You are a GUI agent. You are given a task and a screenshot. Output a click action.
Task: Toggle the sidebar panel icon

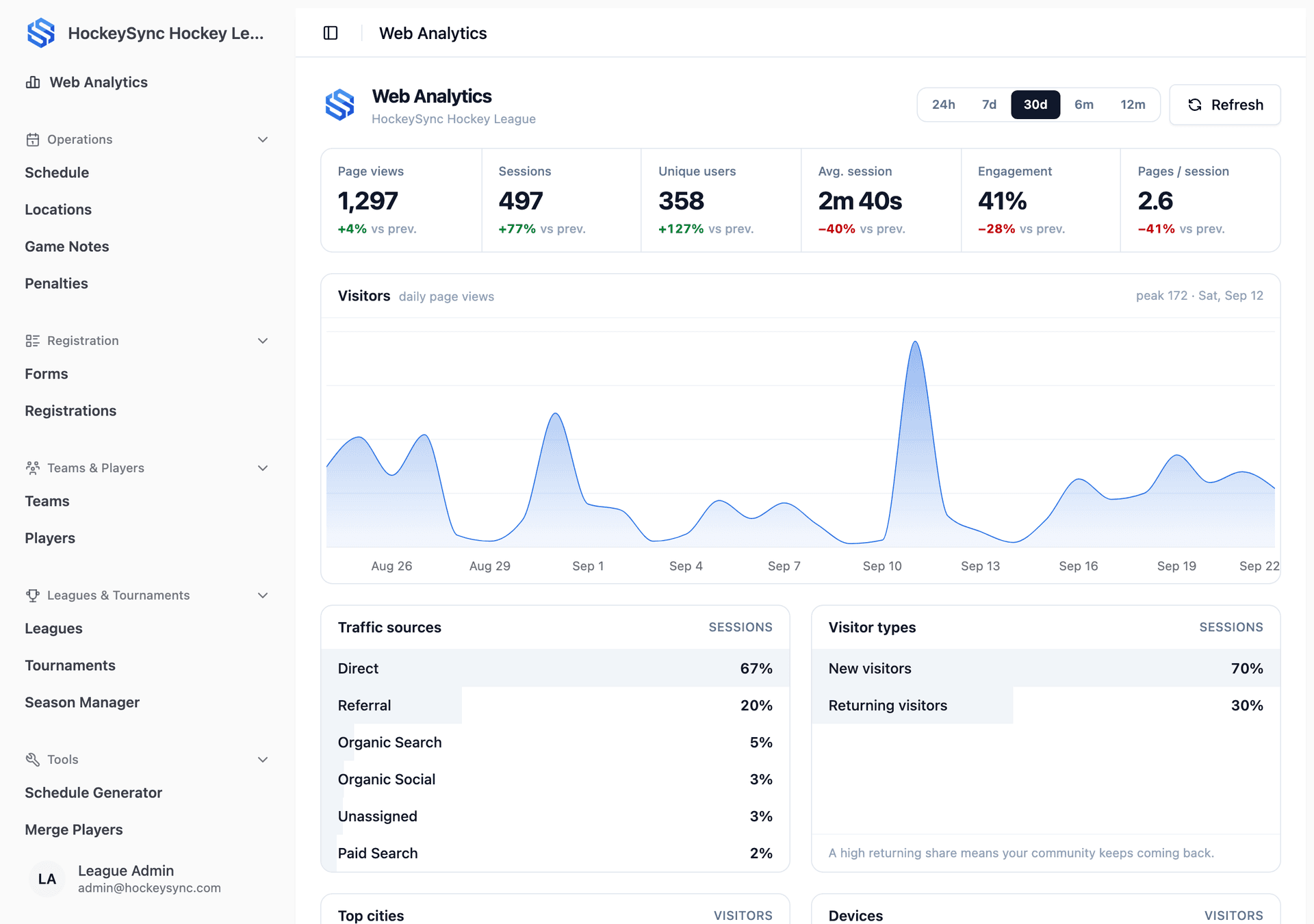coord(331,33)
